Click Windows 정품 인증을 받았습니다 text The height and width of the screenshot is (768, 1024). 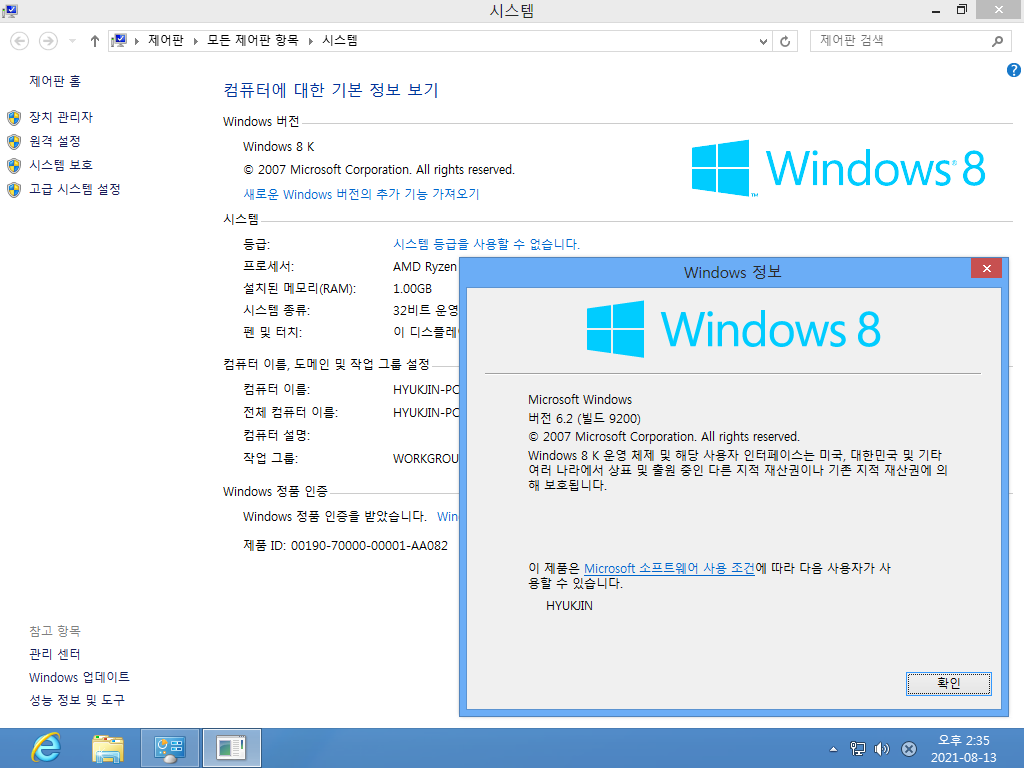point(334,517)
